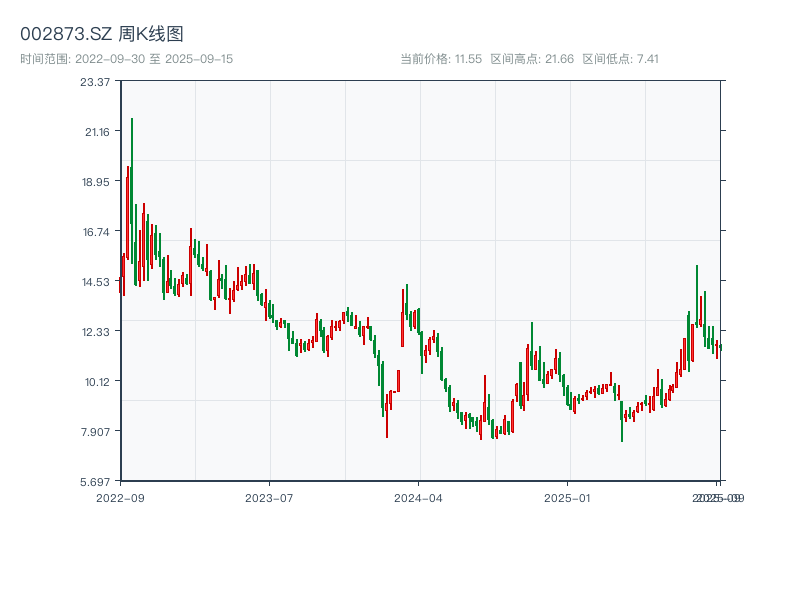The width and height of the screenshot is (800, 600).
Task: Click the x-axis label 2022-09
Action: [120, 498]
